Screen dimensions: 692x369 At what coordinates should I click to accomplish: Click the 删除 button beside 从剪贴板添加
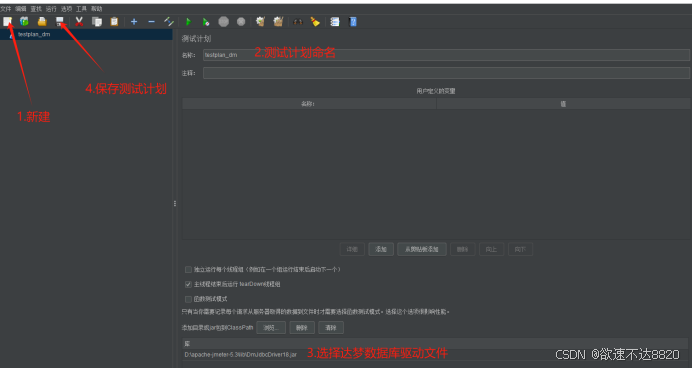463,249
